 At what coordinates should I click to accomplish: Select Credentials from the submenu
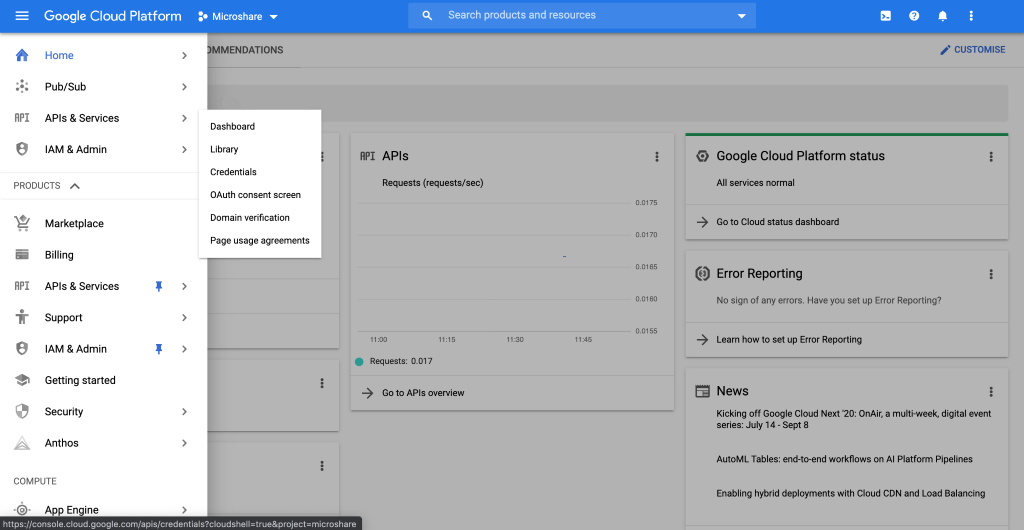(x=233, y=172)
